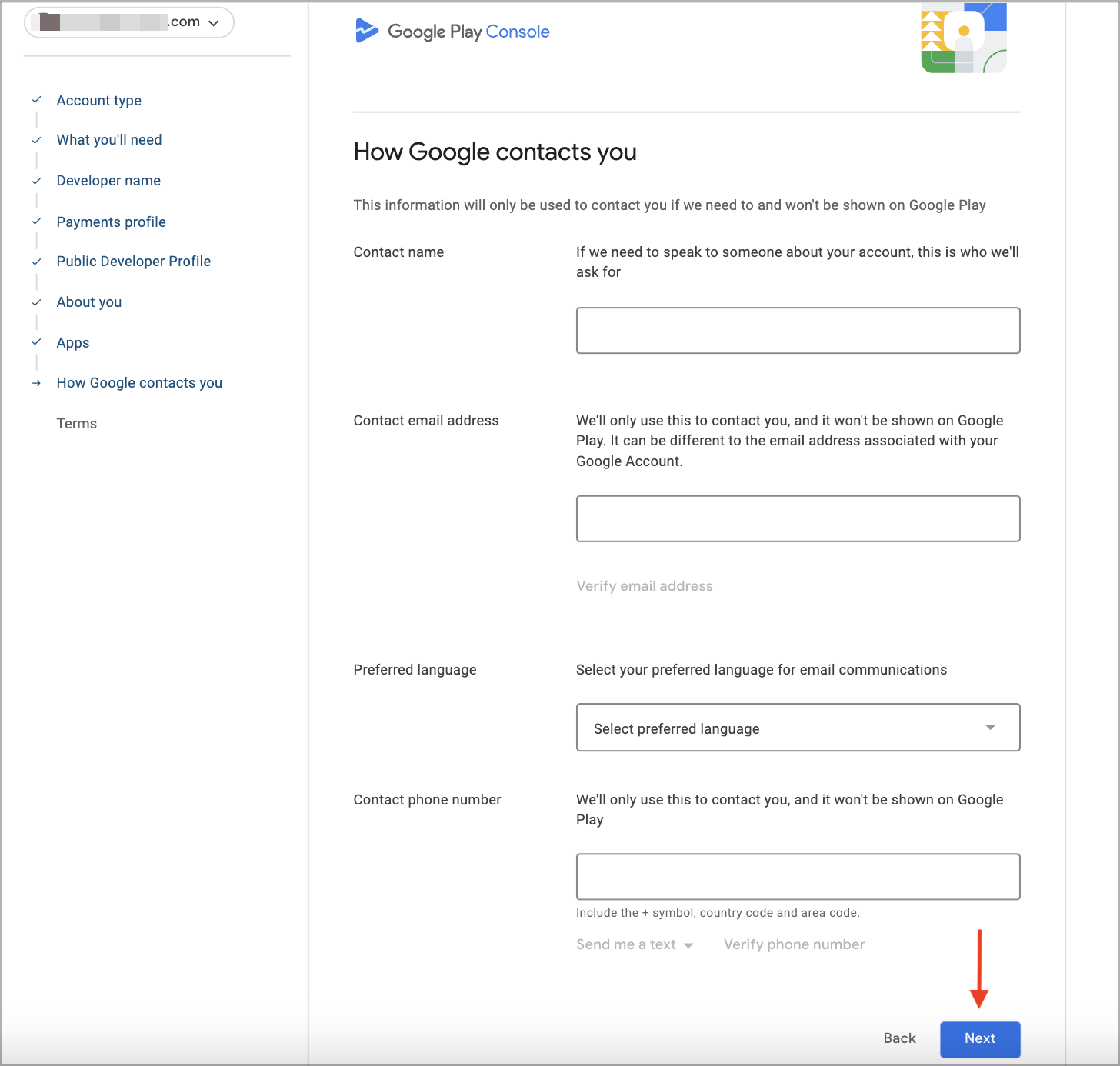Click the checkmark icon beside Public Developer Profile
The image size is (1120, 1066).
coord(36,262)
